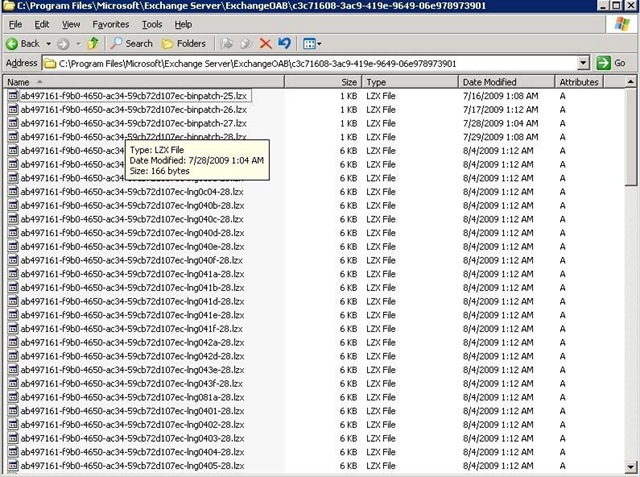Select file icon for lng041e-28.lzx

coord(13,315)
